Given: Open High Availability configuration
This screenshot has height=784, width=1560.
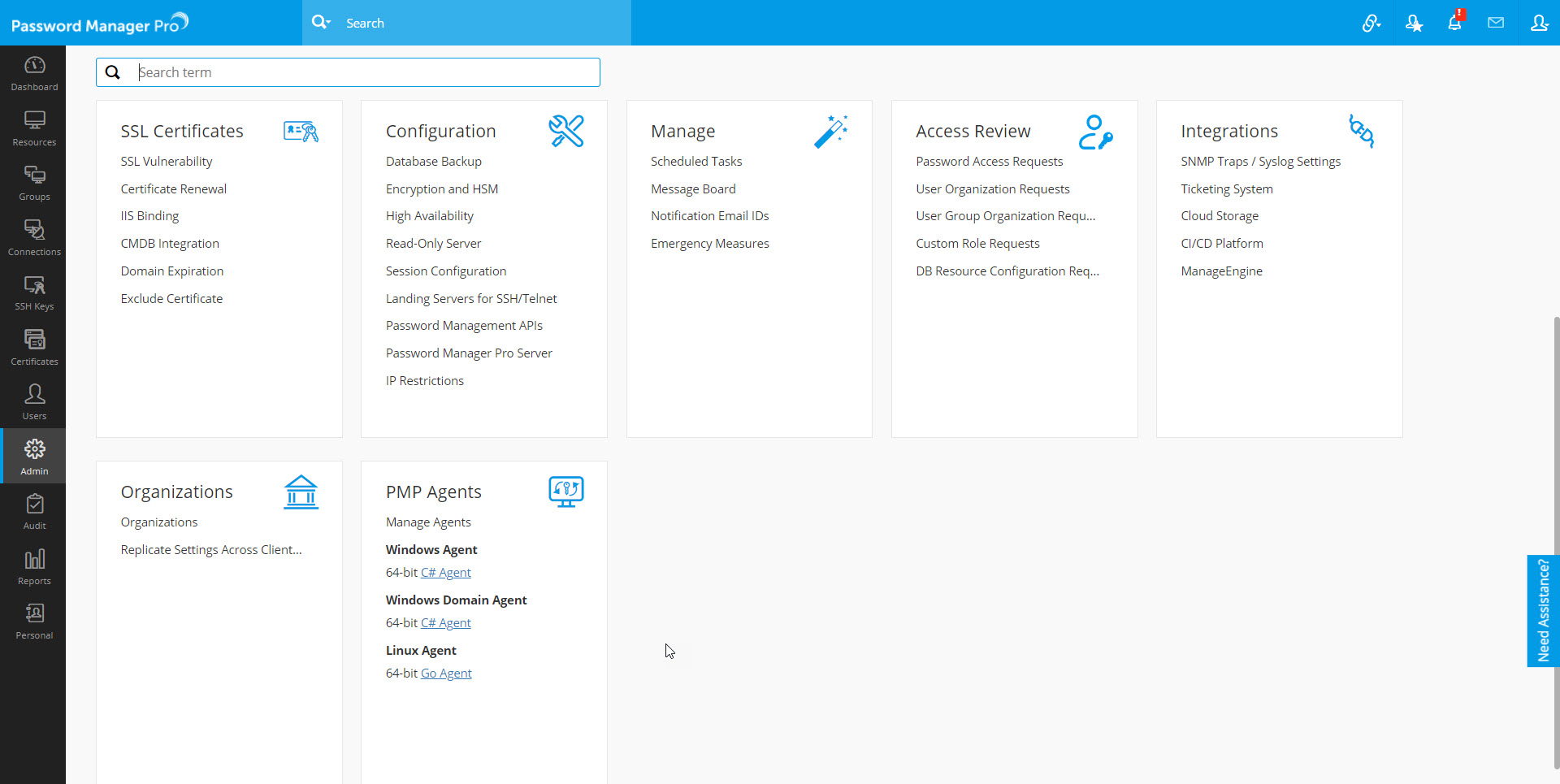Looking at the screenshot, I should (430, 216).
